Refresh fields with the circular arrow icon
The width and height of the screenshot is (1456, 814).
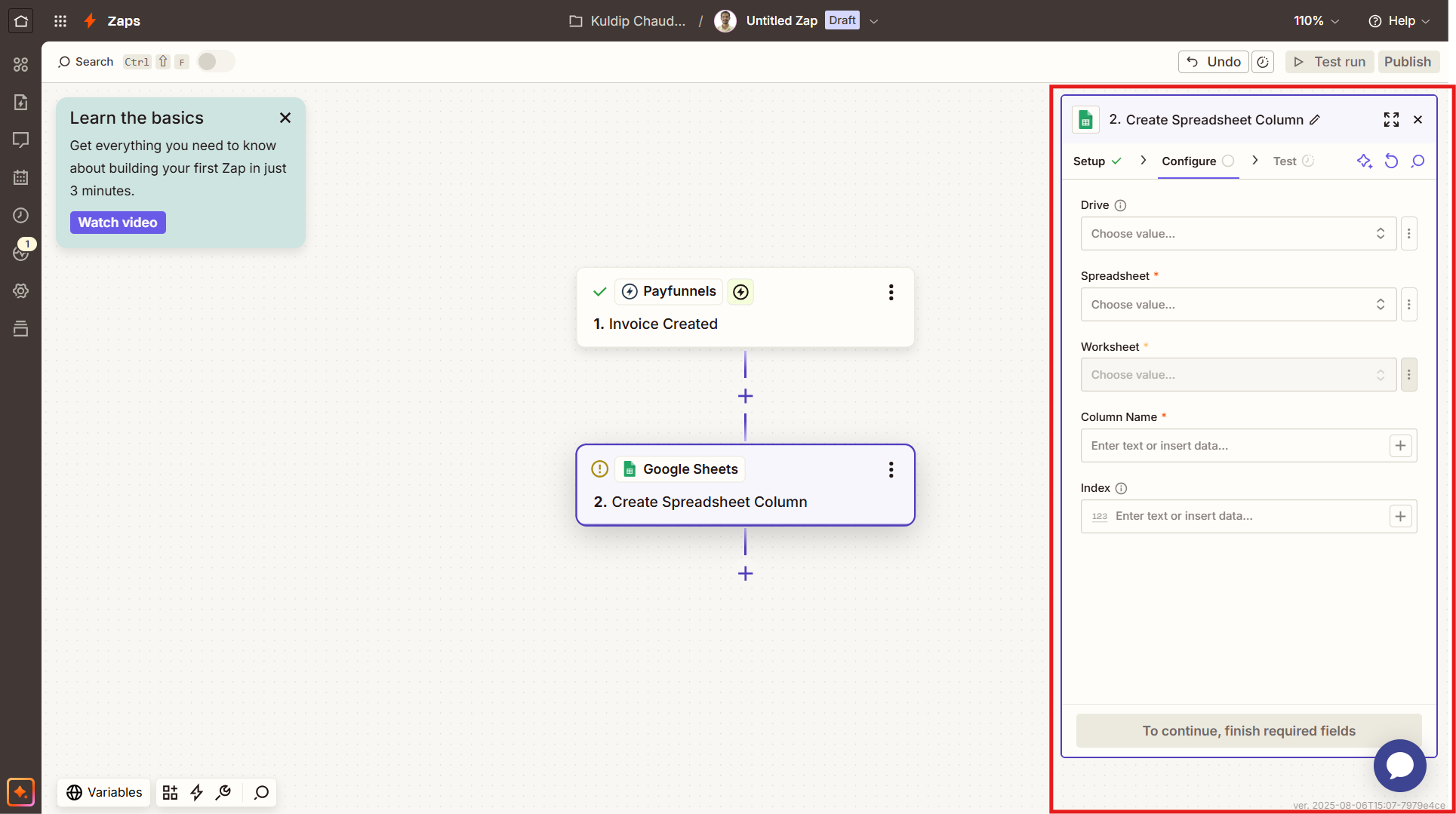[1391, 161]
